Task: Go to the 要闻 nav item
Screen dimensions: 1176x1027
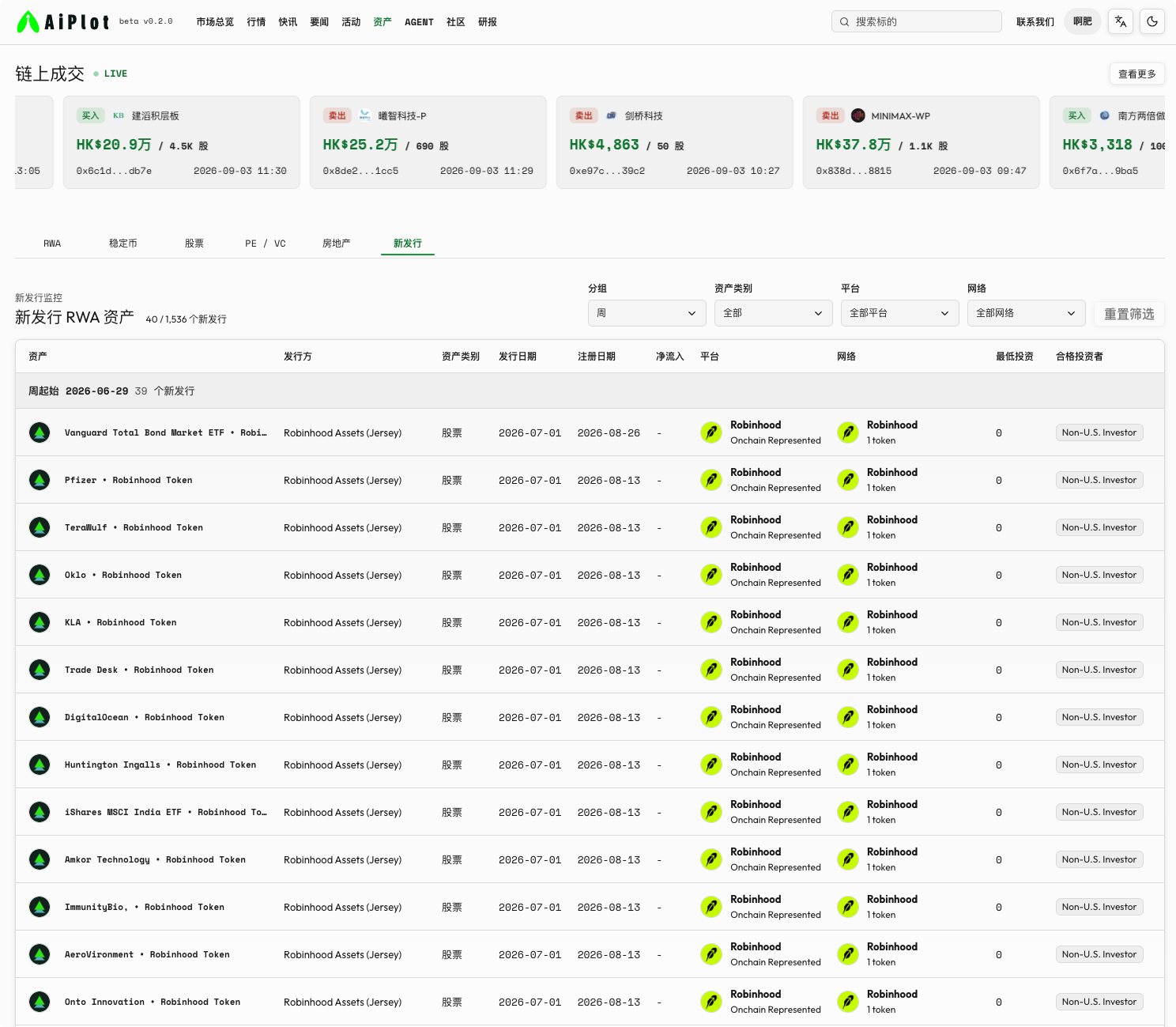Action: [x=319, y=22]
